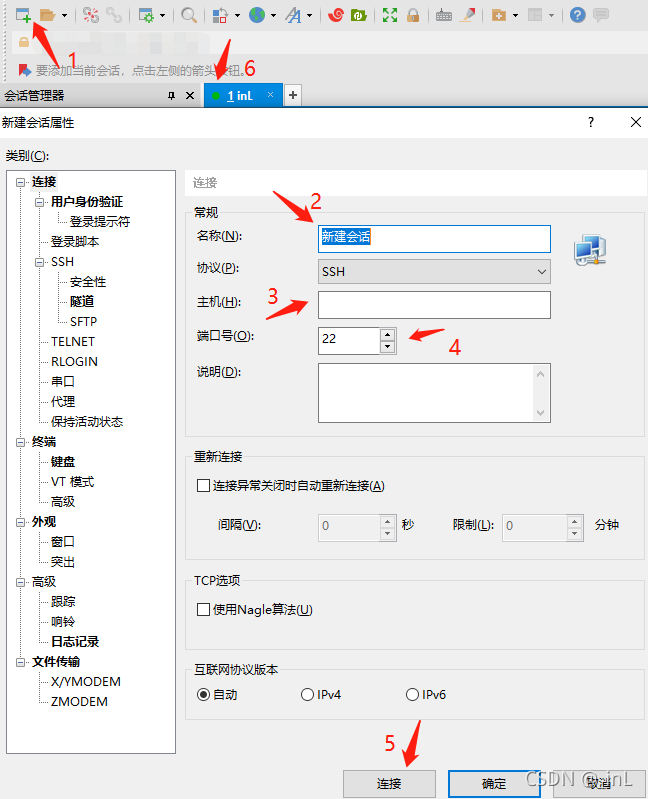Image resolution: width=648 pixels, height=799 pixels.
Task: Click the window layout icon
Action: point(535,15)
